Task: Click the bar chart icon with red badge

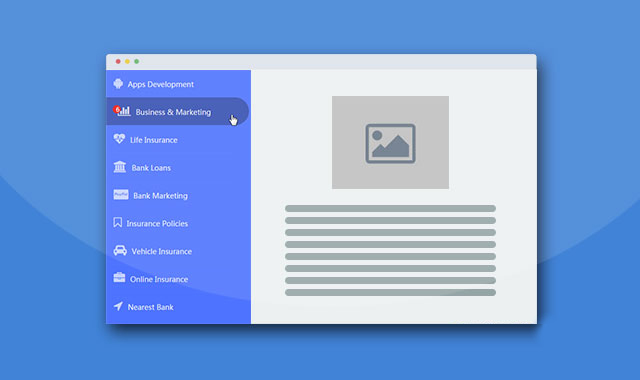Action: point(122,111)
